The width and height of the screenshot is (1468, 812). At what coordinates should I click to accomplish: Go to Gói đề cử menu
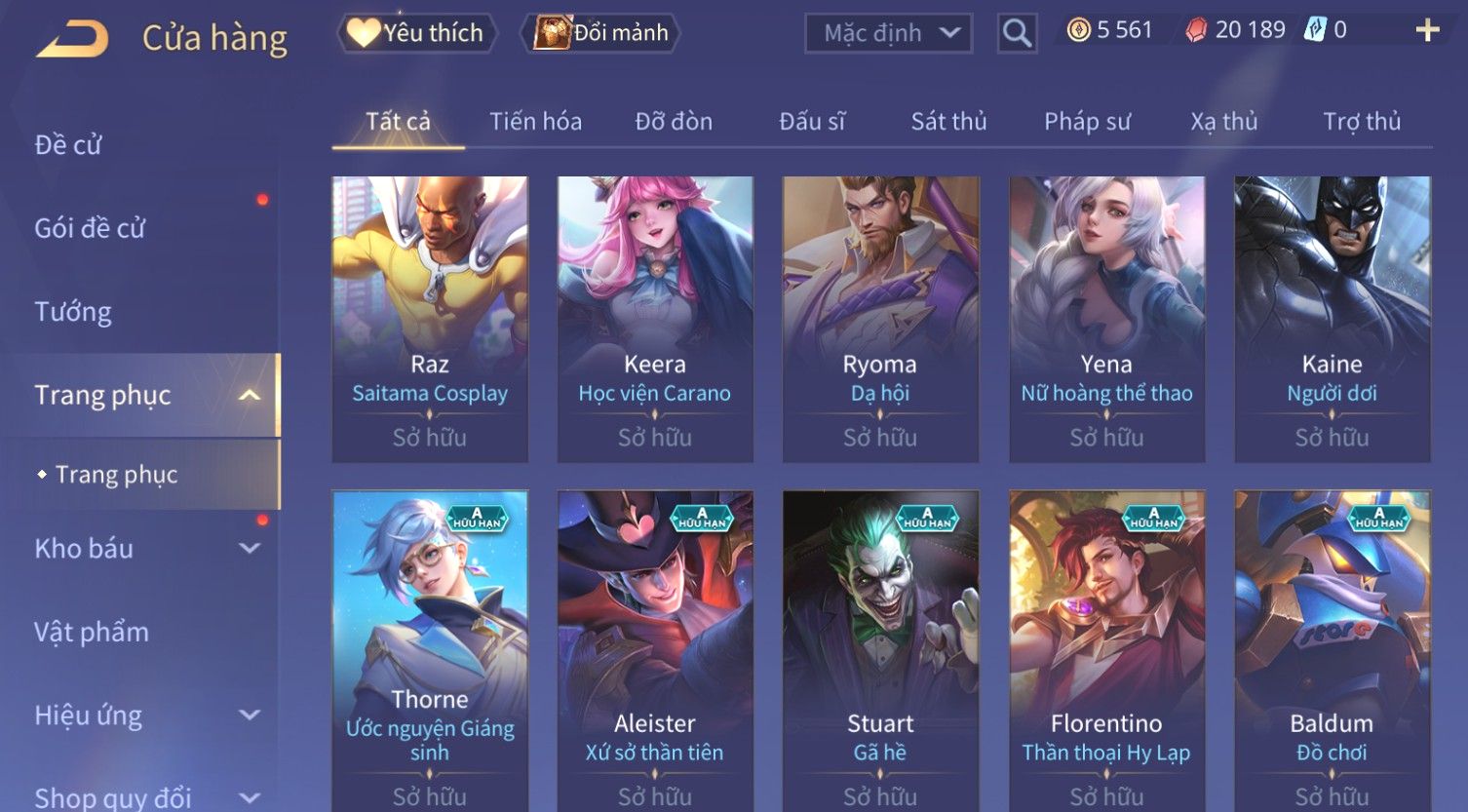(x=90, y=228)
